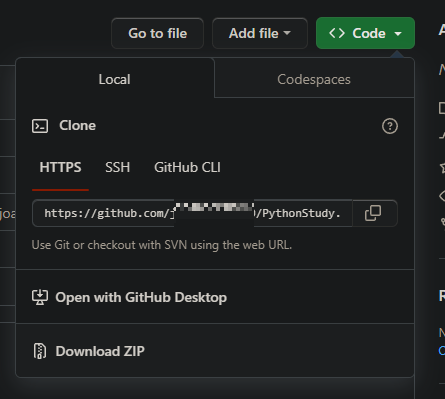Click the repository clone URL field
Image resolution: width=445 pixels, height=399 pixels.
[x=192, y=213]
